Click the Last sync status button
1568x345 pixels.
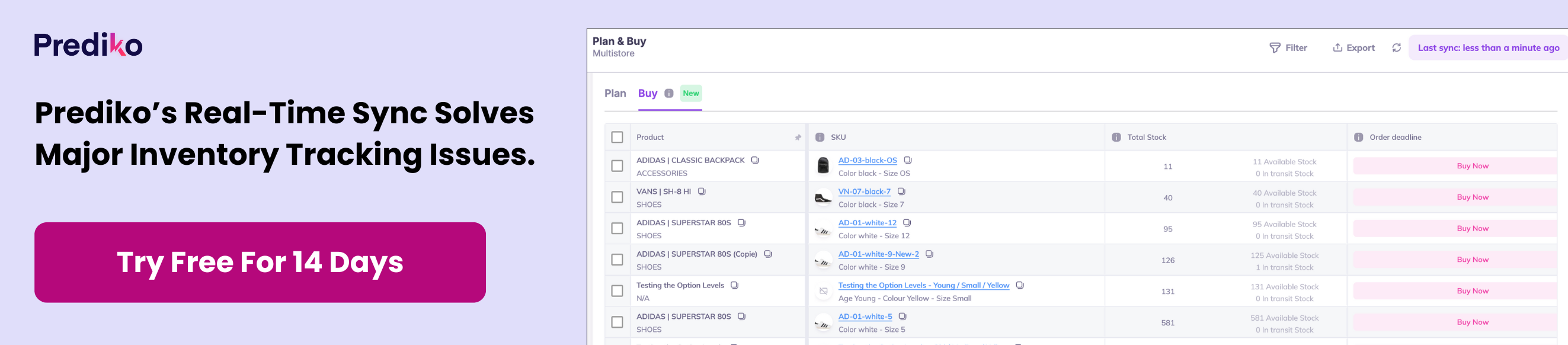point(1488,47)
